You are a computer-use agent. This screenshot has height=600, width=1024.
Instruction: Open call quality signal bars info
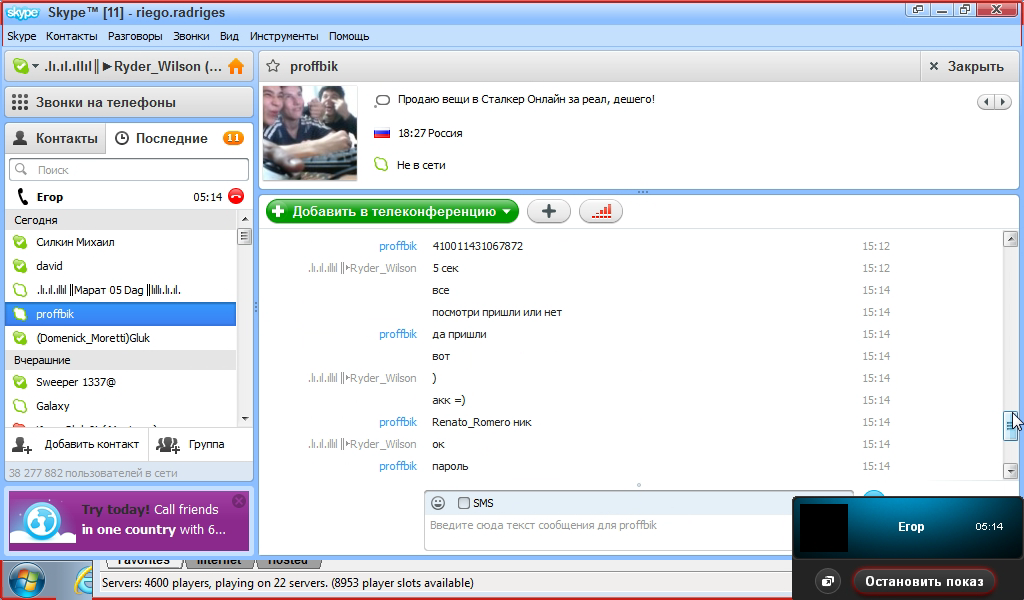601,211
